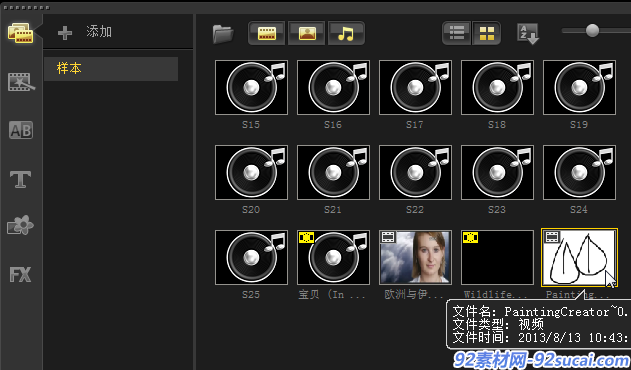The width and height of the screenshot is (631, 370).
Task: Toggle showing photos filter
Action: (307, 33)
